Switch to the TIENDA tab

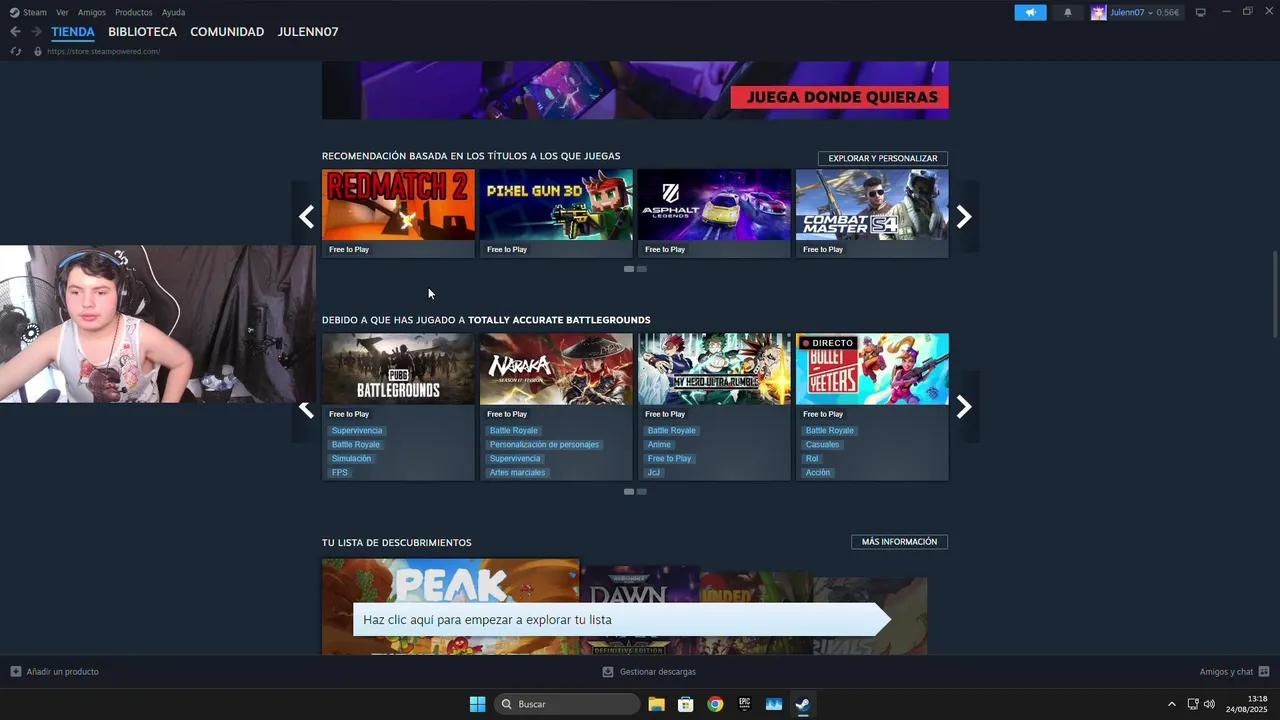pos(73,32)
